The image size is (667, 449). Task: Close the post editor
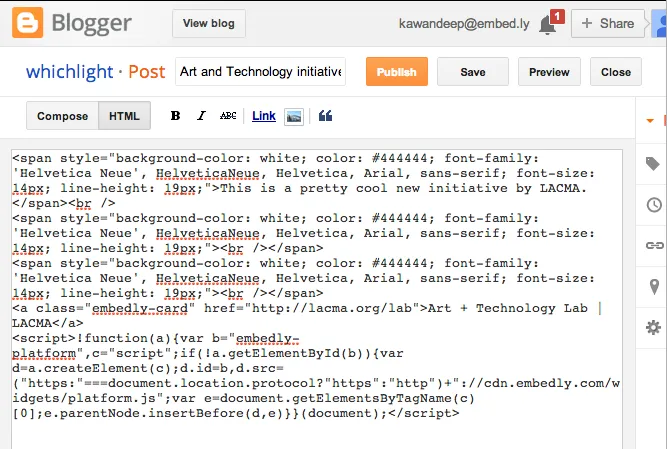point(616,72)
